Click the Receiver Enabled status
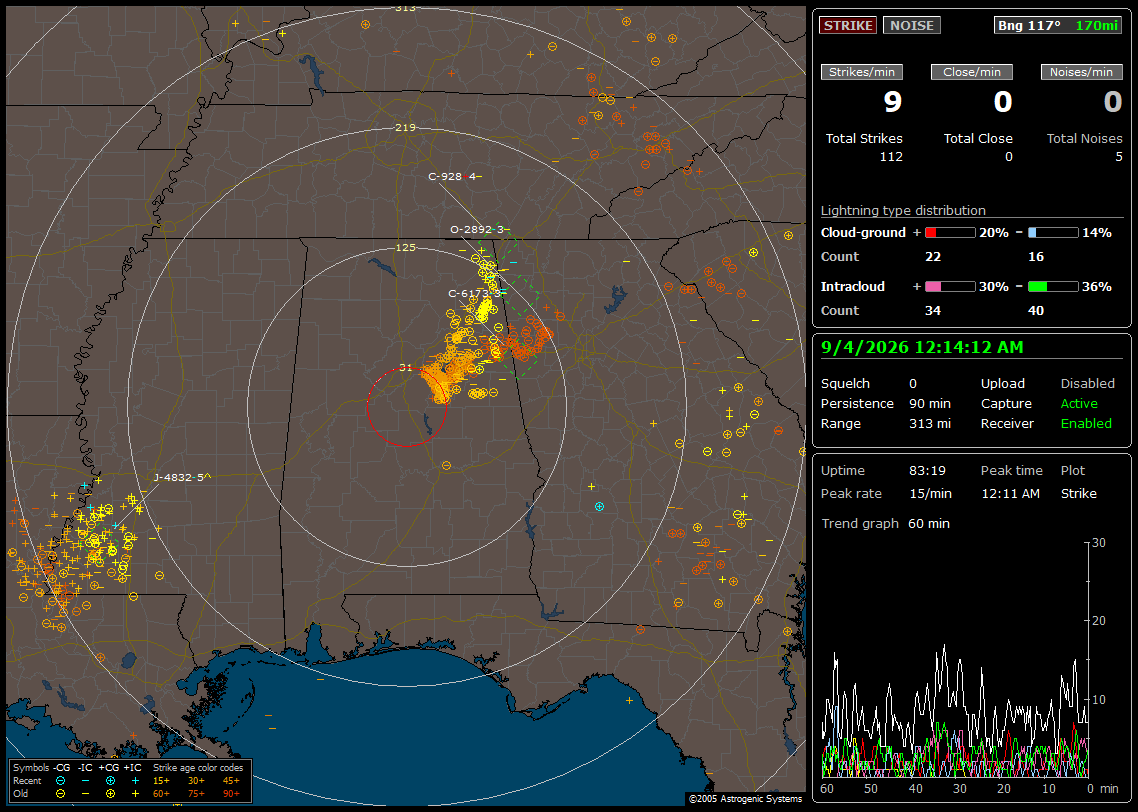 coord(1046,424)
